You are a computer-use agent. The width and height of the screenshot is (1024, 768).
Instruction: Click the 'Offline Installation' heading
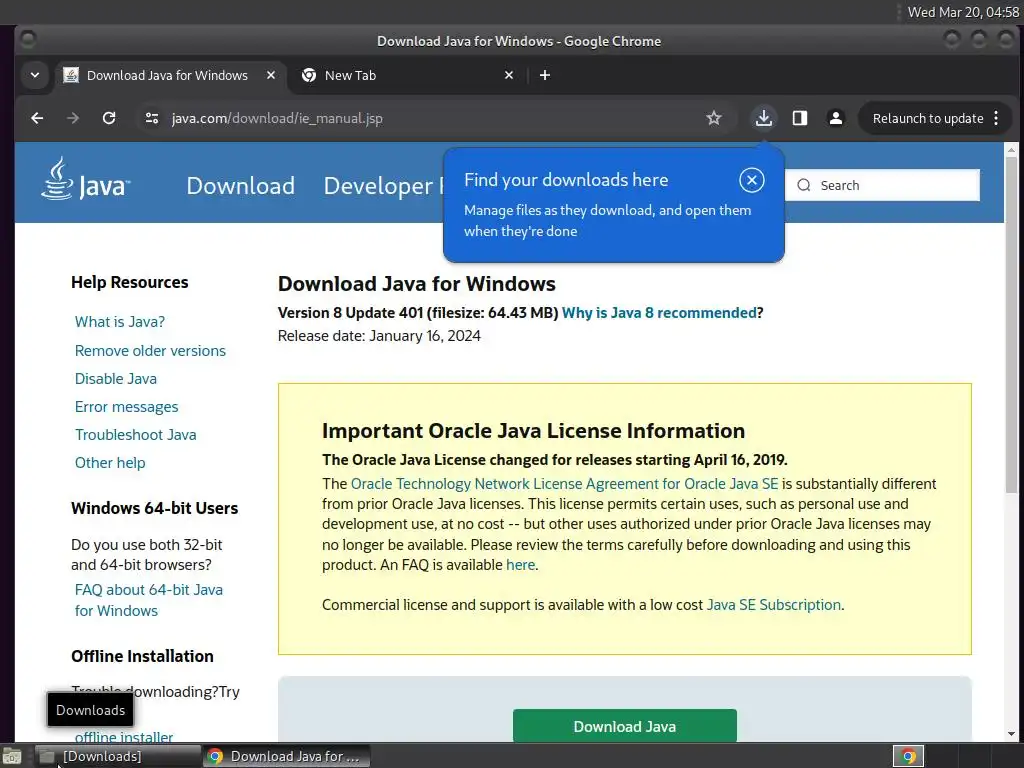142,656
